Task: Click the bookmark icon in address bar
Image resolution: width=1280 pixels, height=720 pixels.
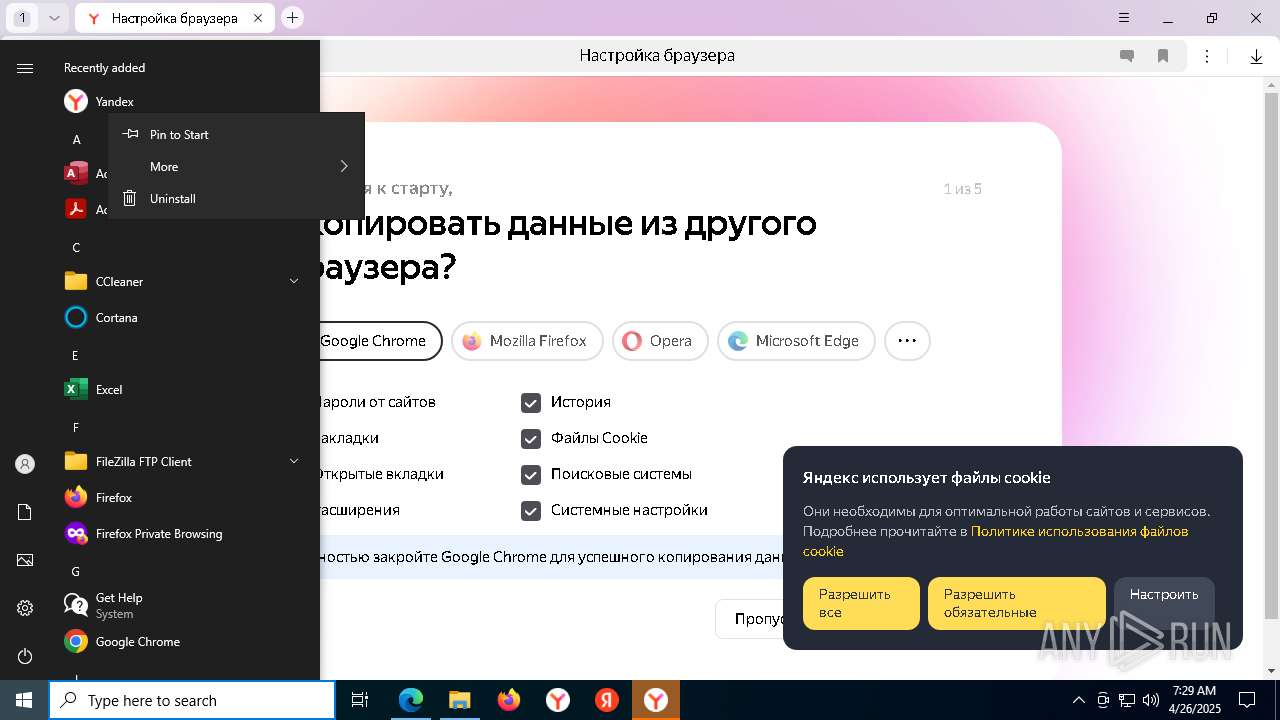Action: (1163, 56)
